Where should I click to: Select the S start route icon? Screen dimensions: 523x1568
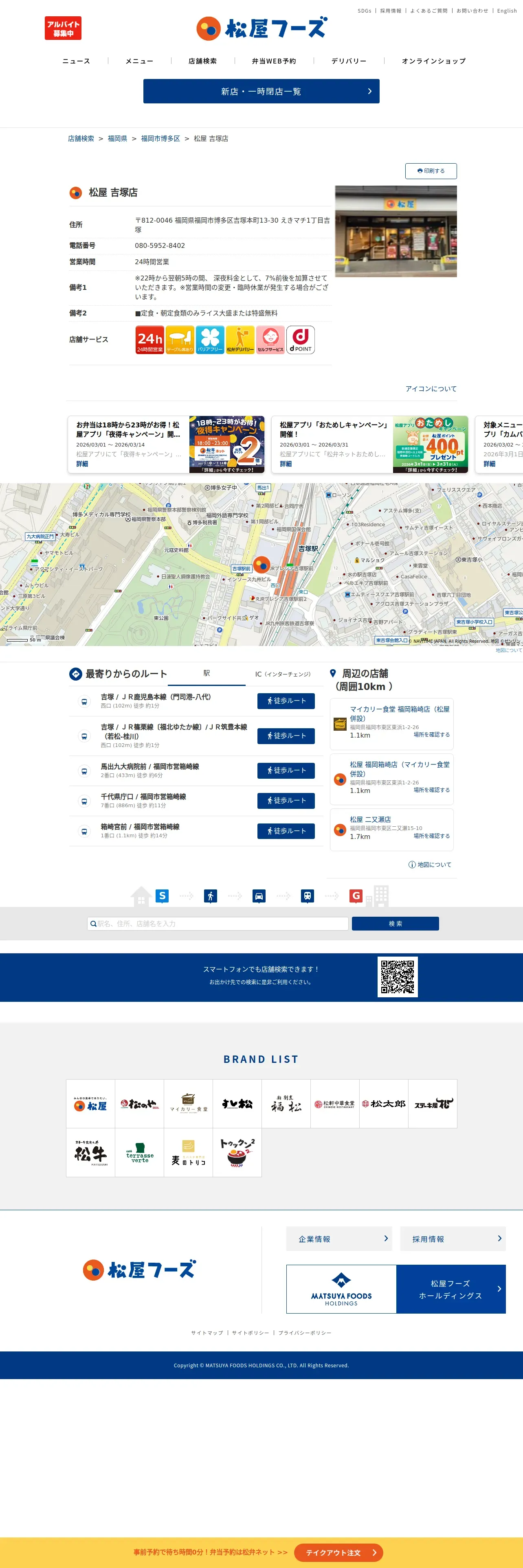tap(162, 896)
